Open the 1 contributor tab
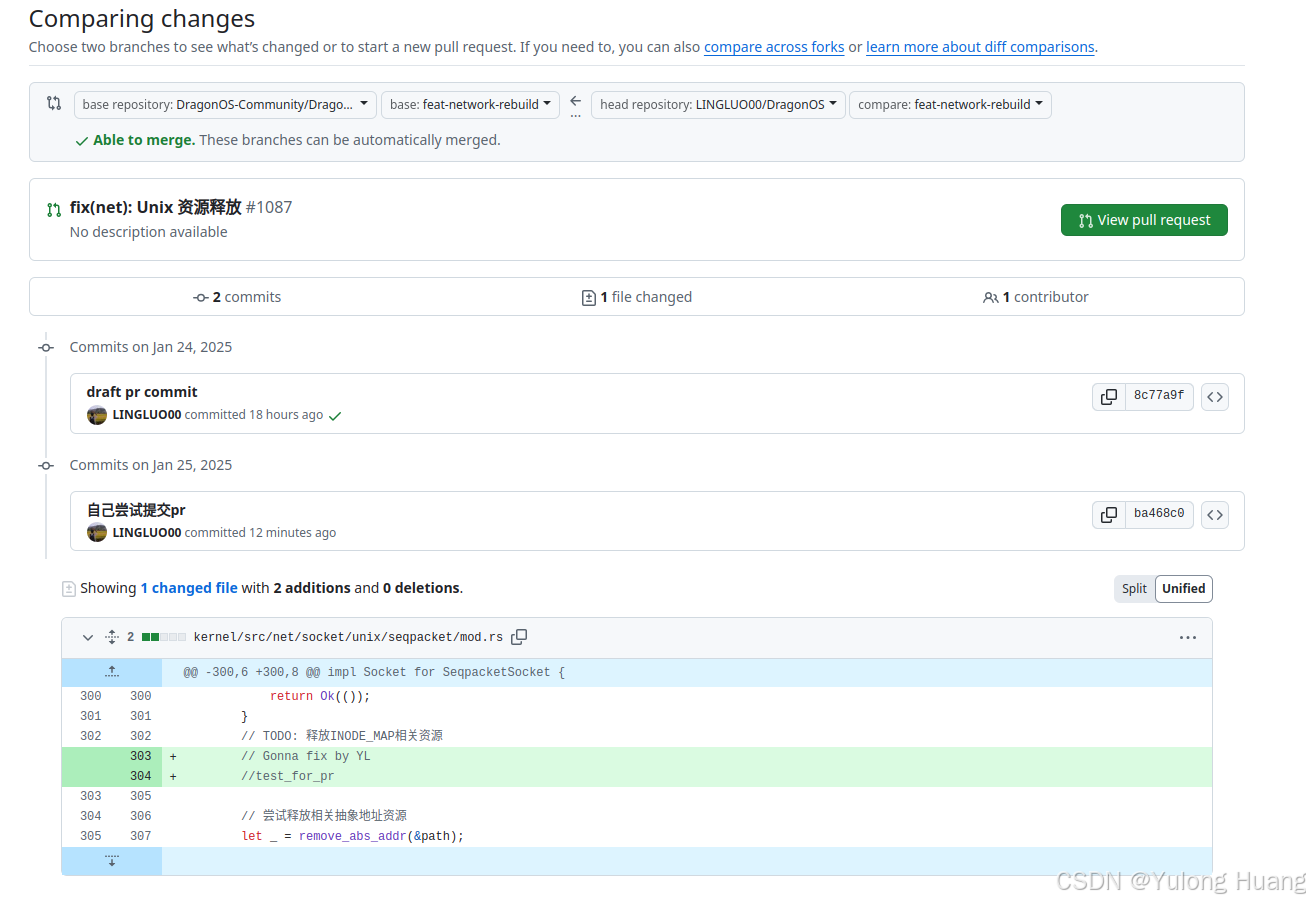 pos(1036,297)
